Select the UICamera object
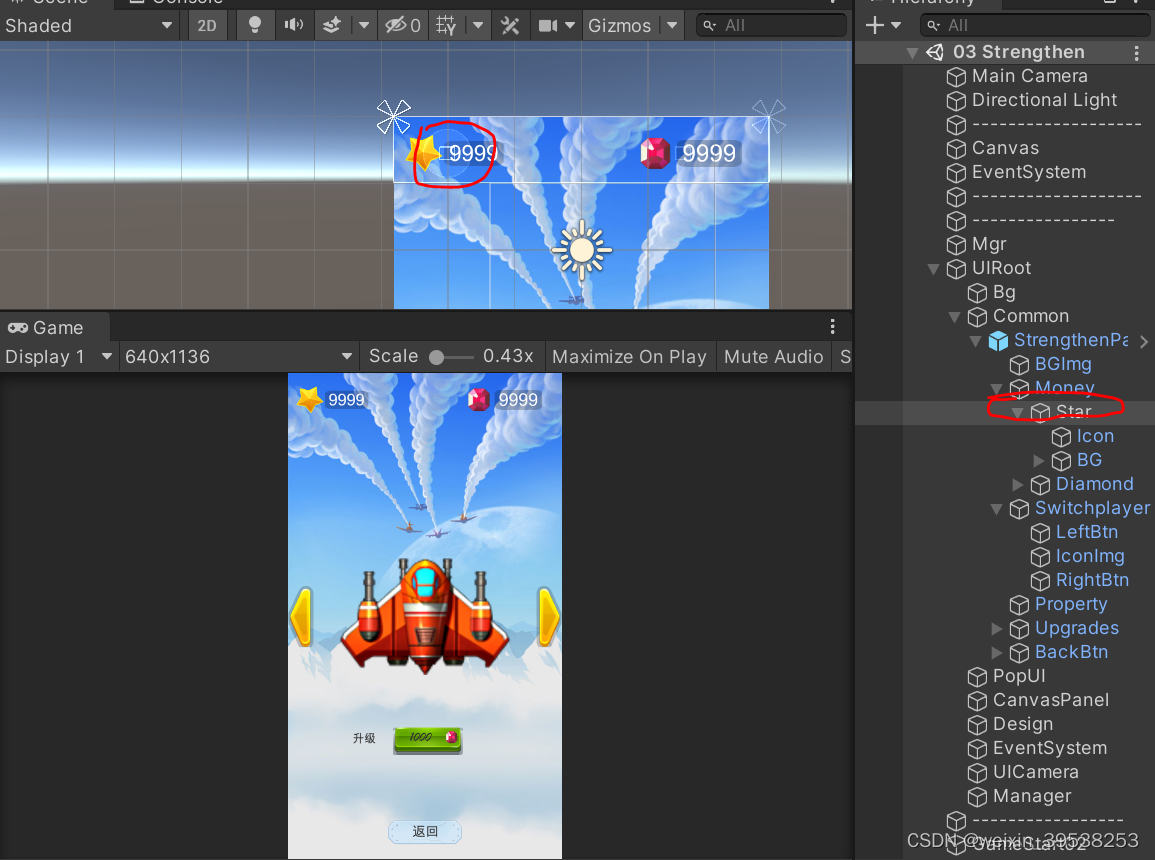 1035,772
